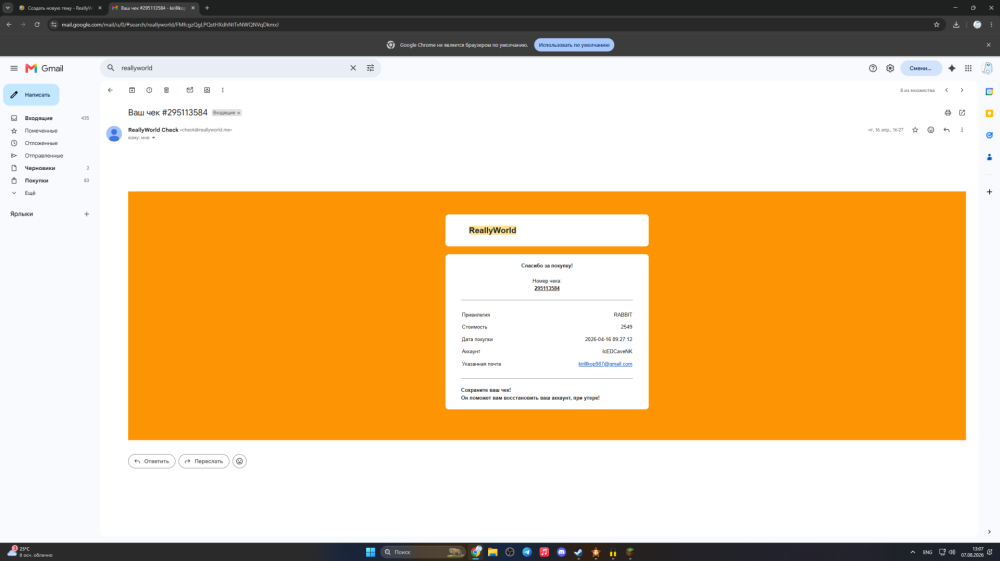Archive this email
This screenshot has height=561, width=1000.
pyautogui.click(x=132, y=90)
